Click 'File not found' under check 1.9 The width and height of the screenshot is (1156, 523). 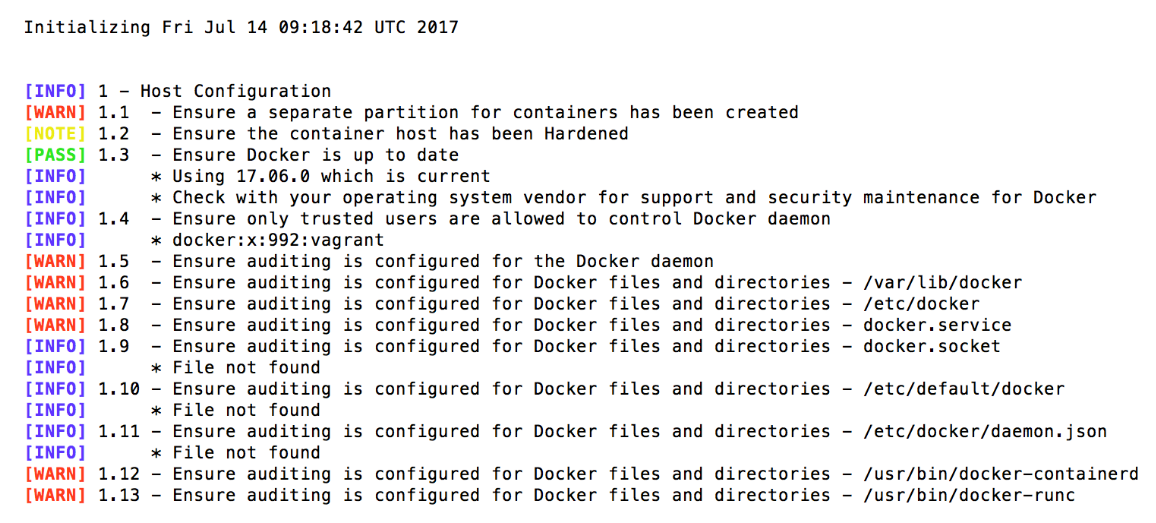[246, 368]
